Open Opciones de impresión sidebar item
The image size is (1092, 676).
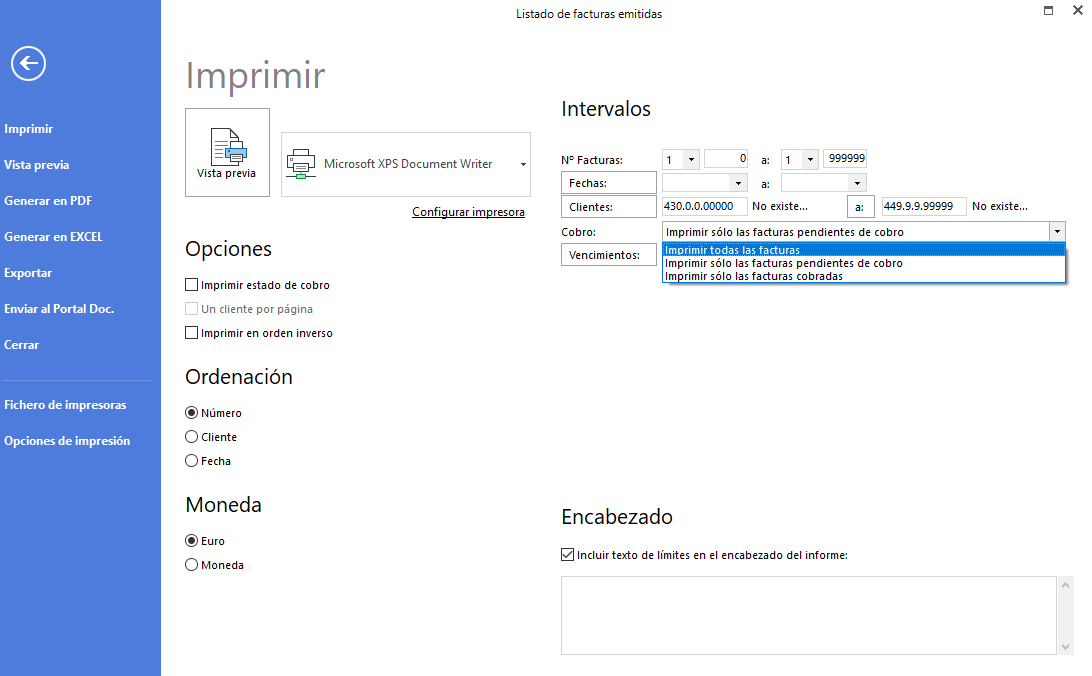point(67,441)
